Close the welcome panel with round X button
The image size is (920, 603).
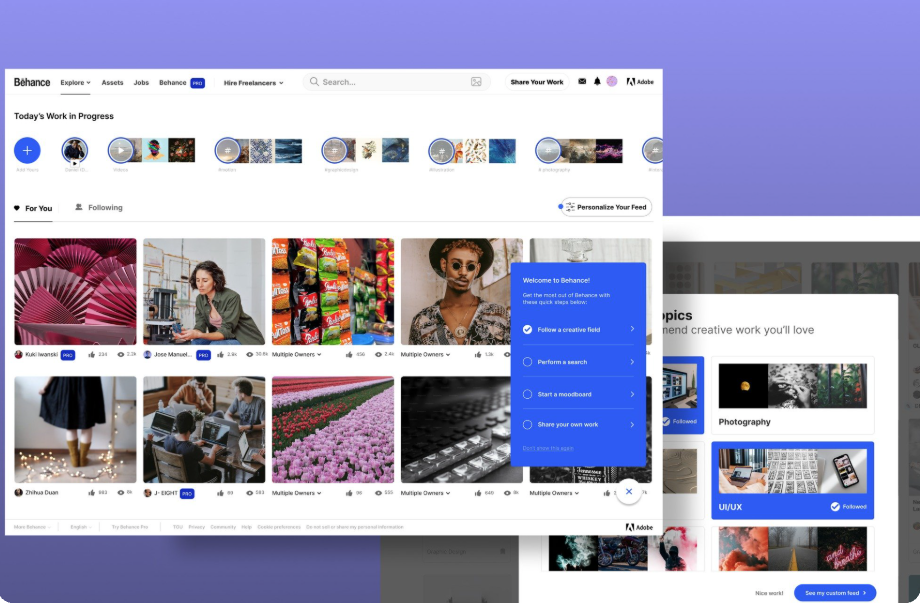tap(628, 492)
